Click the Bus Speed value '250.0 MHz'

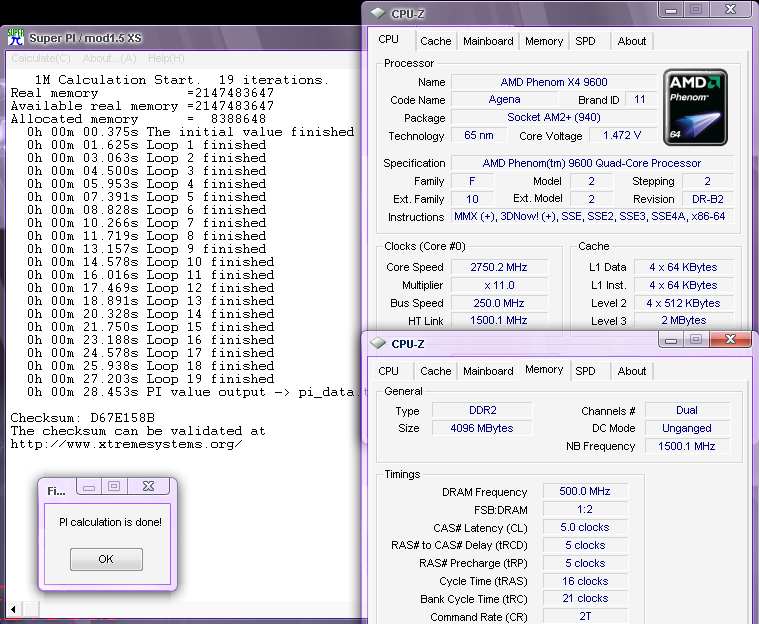(499, 303)
